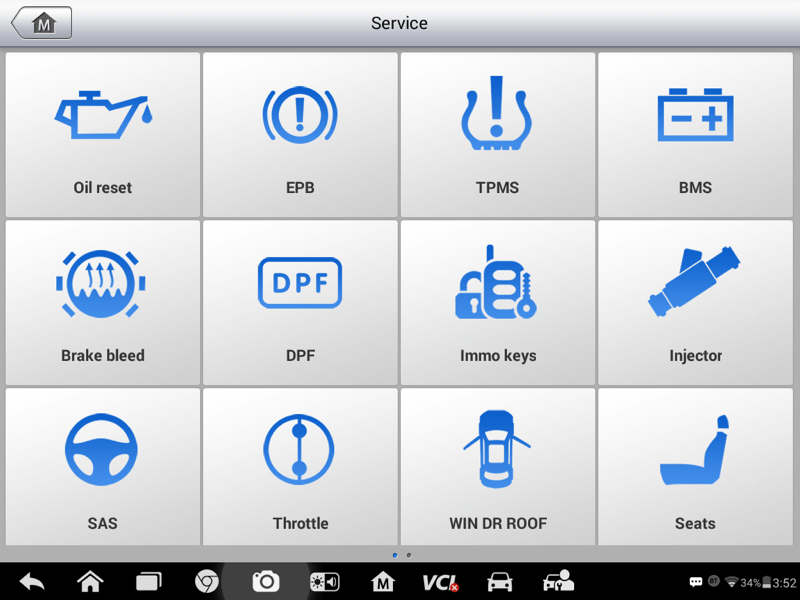The image size is (800, 600).
Task: Open the Injector coding service
Action: [695, 303]
